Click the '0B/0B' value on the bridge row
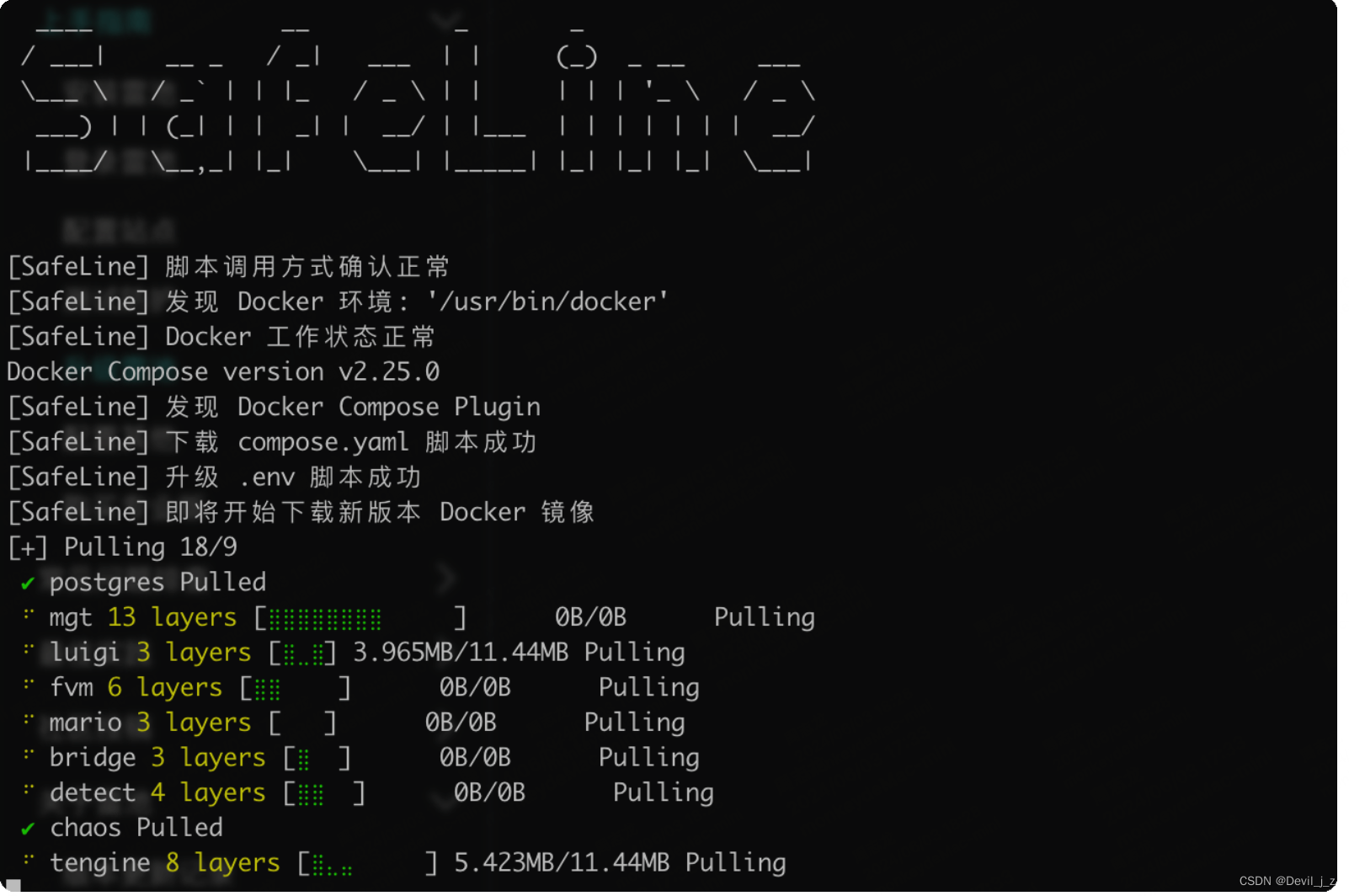This screenshot has width=1349, height=896. [x=475, y=758]
